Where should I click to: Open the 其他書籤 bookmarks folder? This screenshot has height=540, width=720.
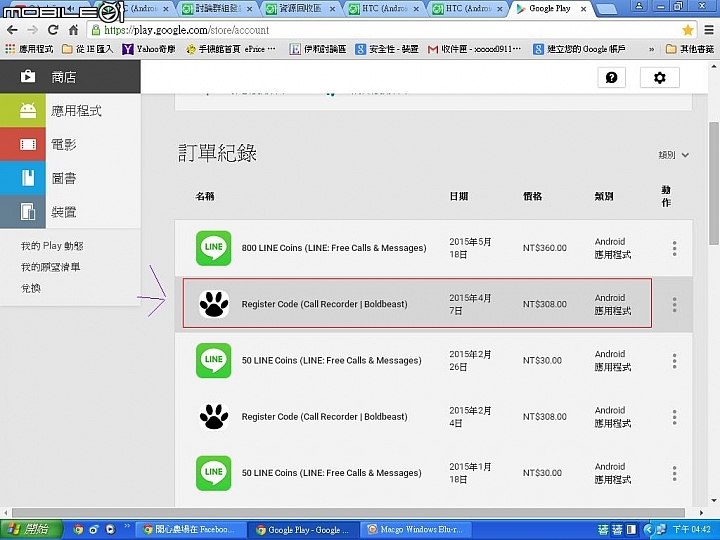coord(689,49)
